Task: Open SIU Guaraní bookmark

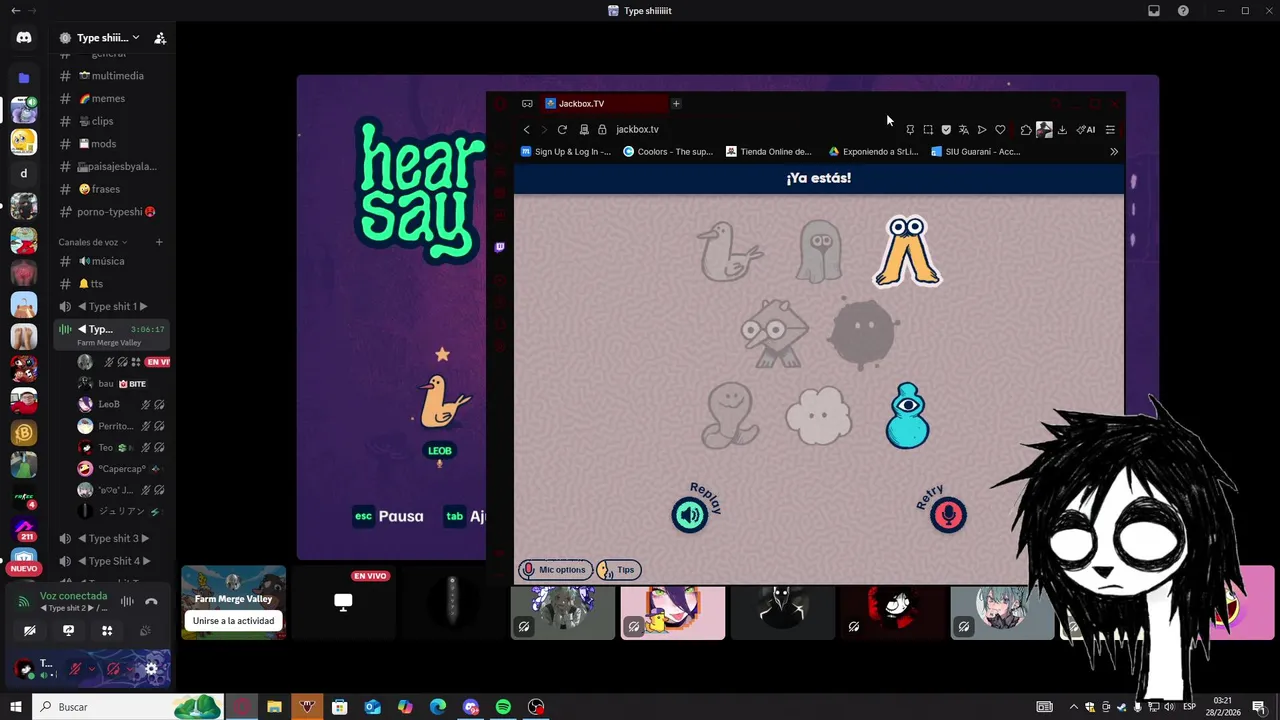Action: point(976,152)
